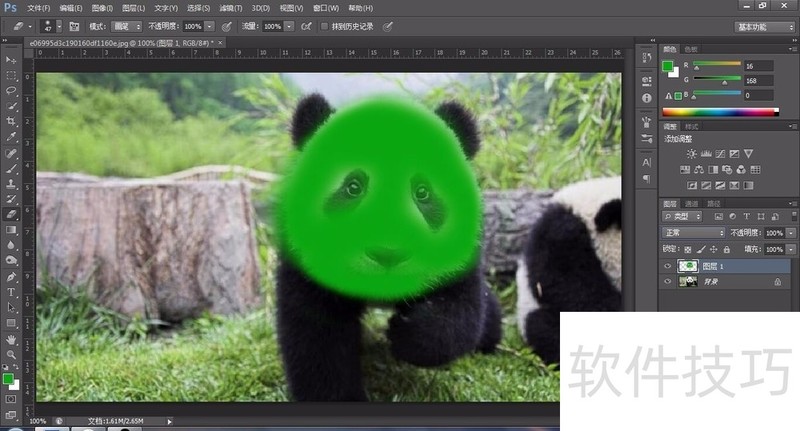Select the Zoom tool
Image resolution: width=800 pixels, height=431 pixels.
coord(11,354)
